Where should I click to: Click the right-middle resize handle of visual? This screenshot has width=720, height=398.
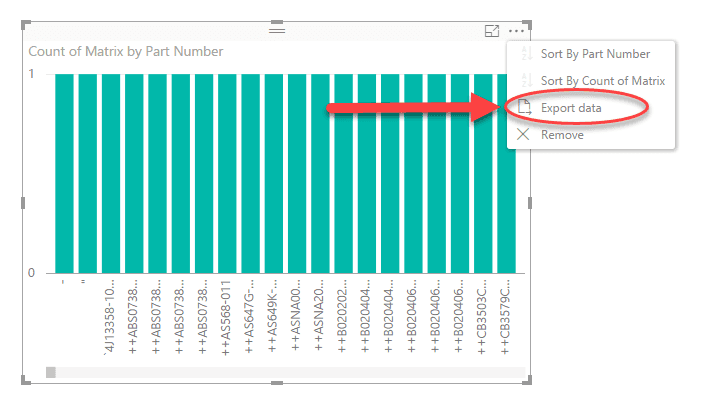(x=529, y=202)
